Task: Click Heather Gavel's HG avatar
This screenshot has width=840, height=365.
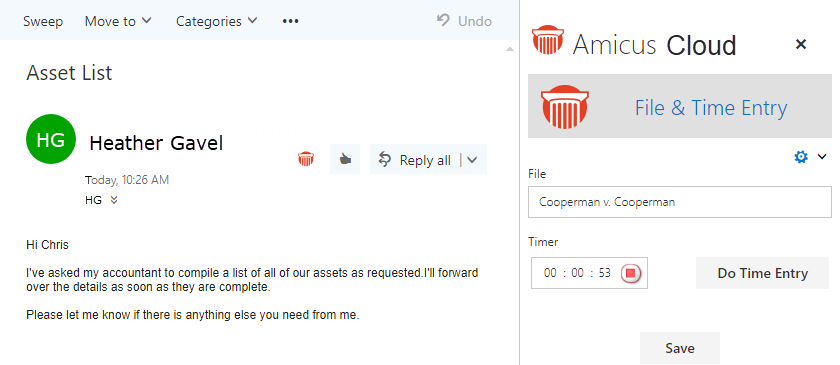Action: 51,139
